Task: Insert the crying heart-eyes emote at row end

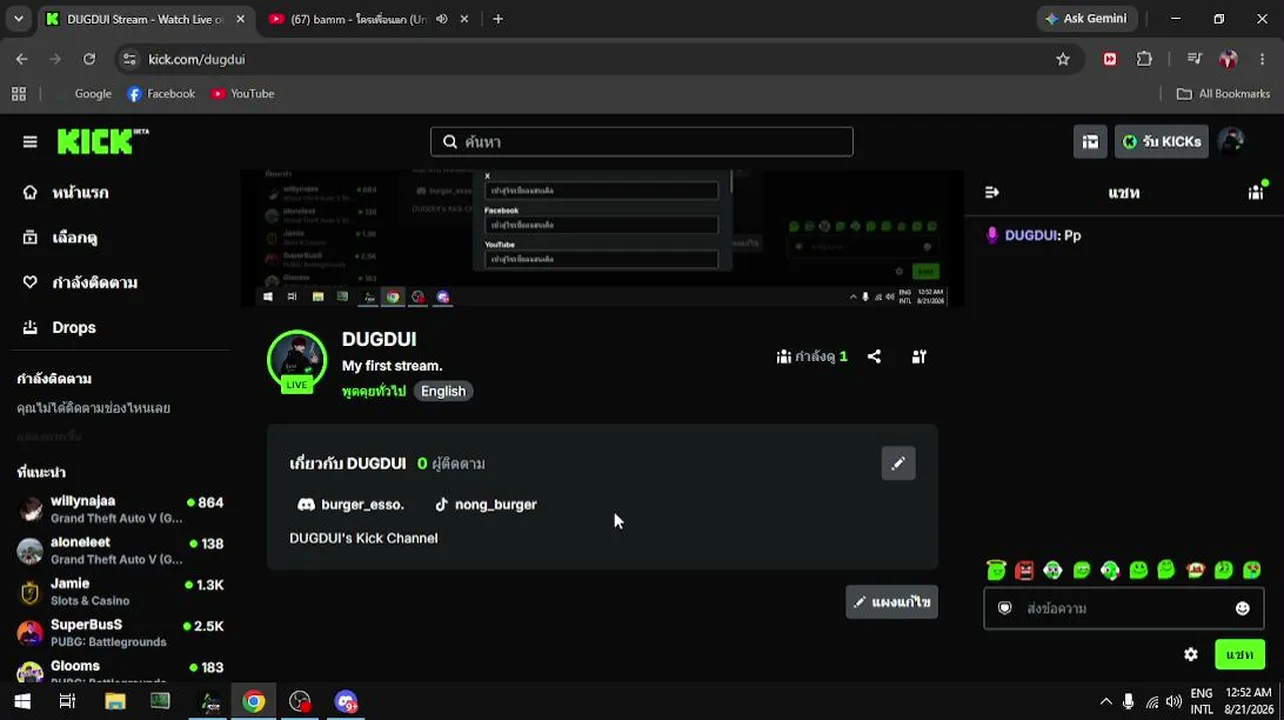Action: tap(1252, 570)
